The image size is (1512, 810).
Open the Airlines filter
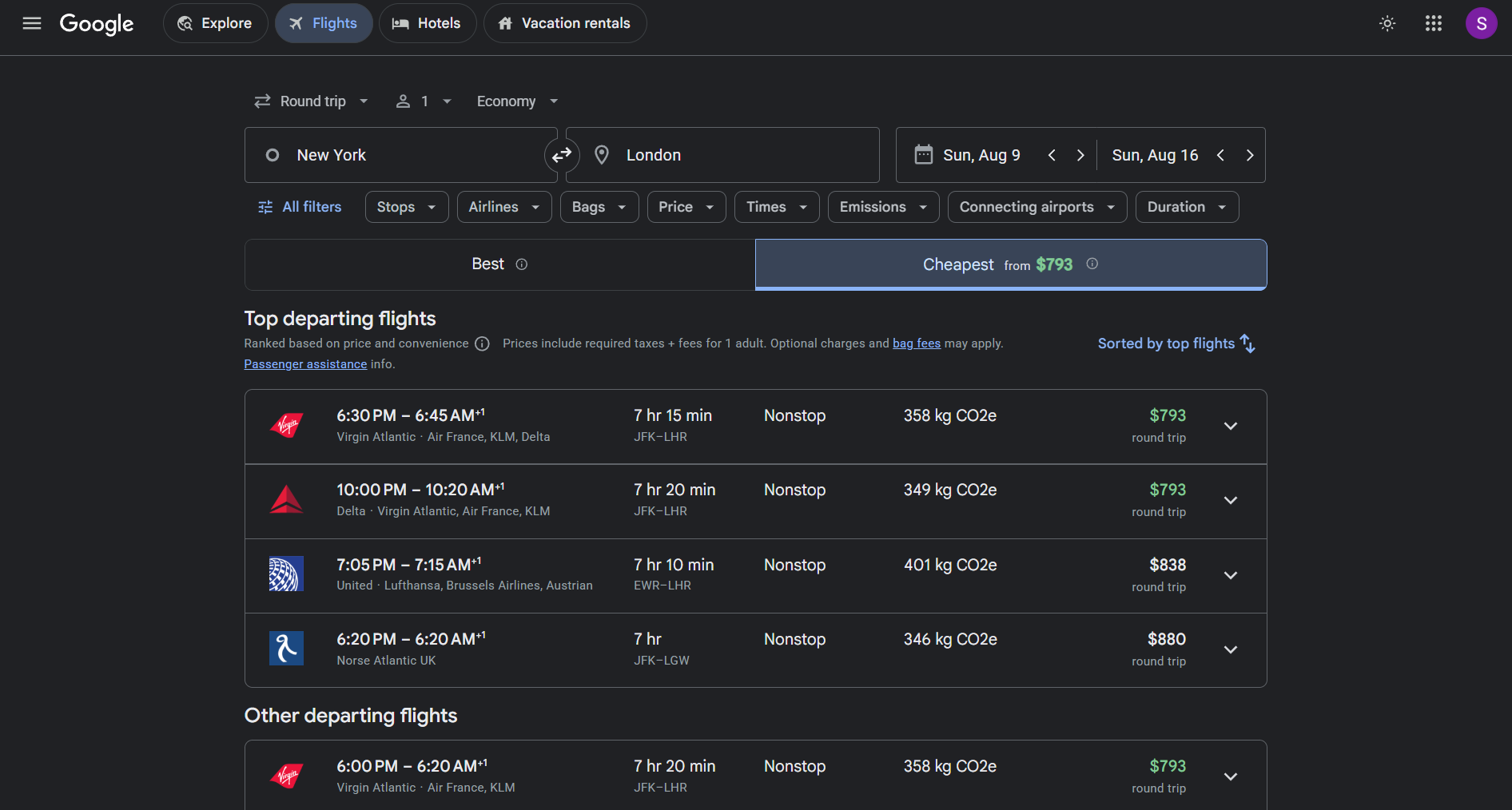(504, 207)
